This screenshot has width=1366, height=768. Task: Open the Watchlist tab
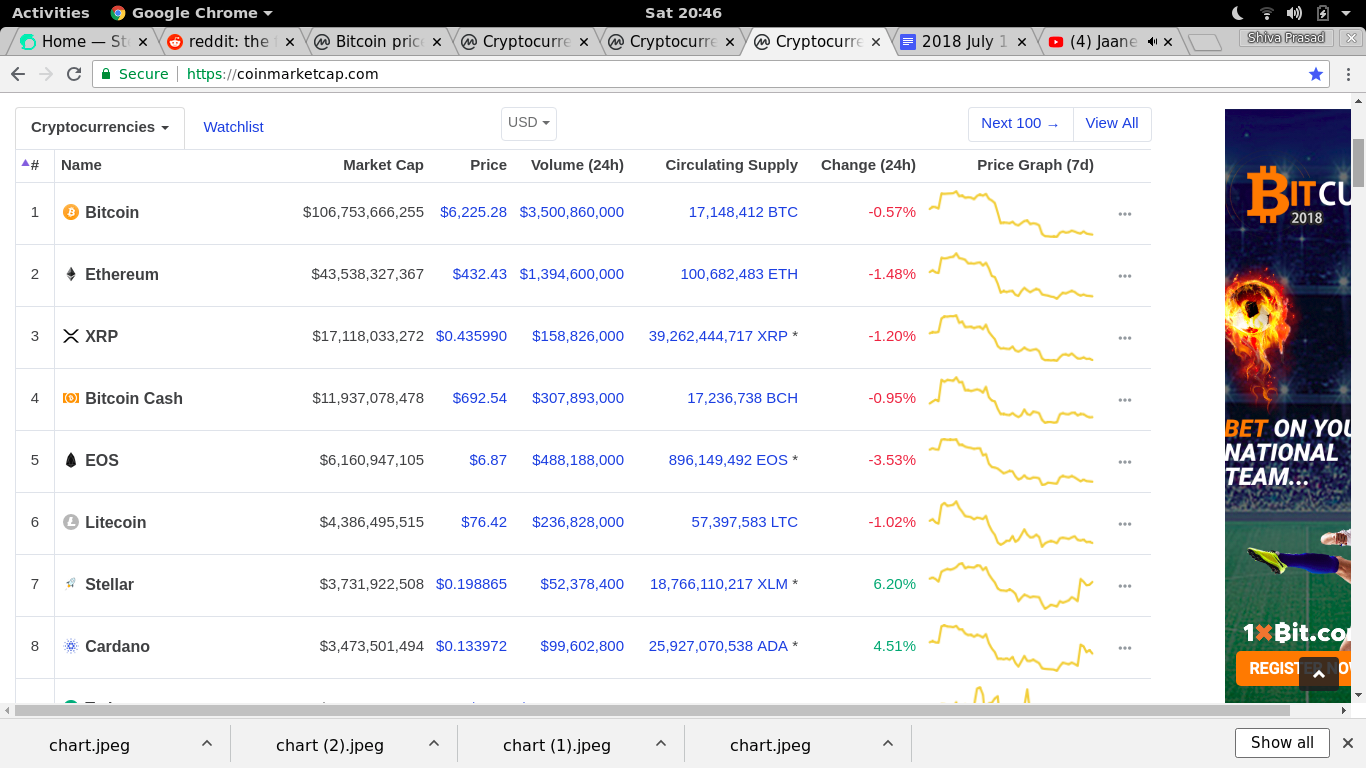point(233,127)
